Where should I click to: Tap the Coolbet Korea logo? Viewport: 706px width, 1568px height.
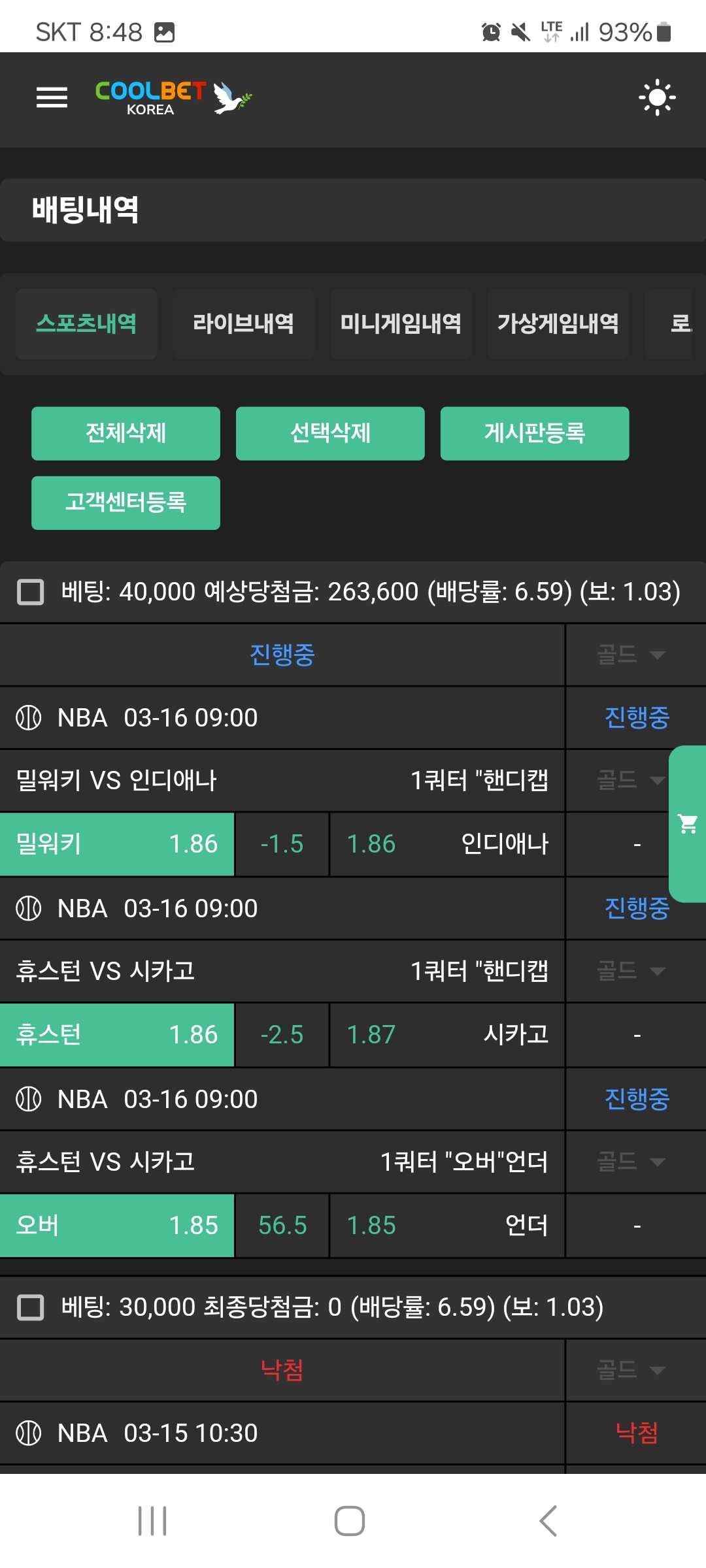tap(173, 98)
